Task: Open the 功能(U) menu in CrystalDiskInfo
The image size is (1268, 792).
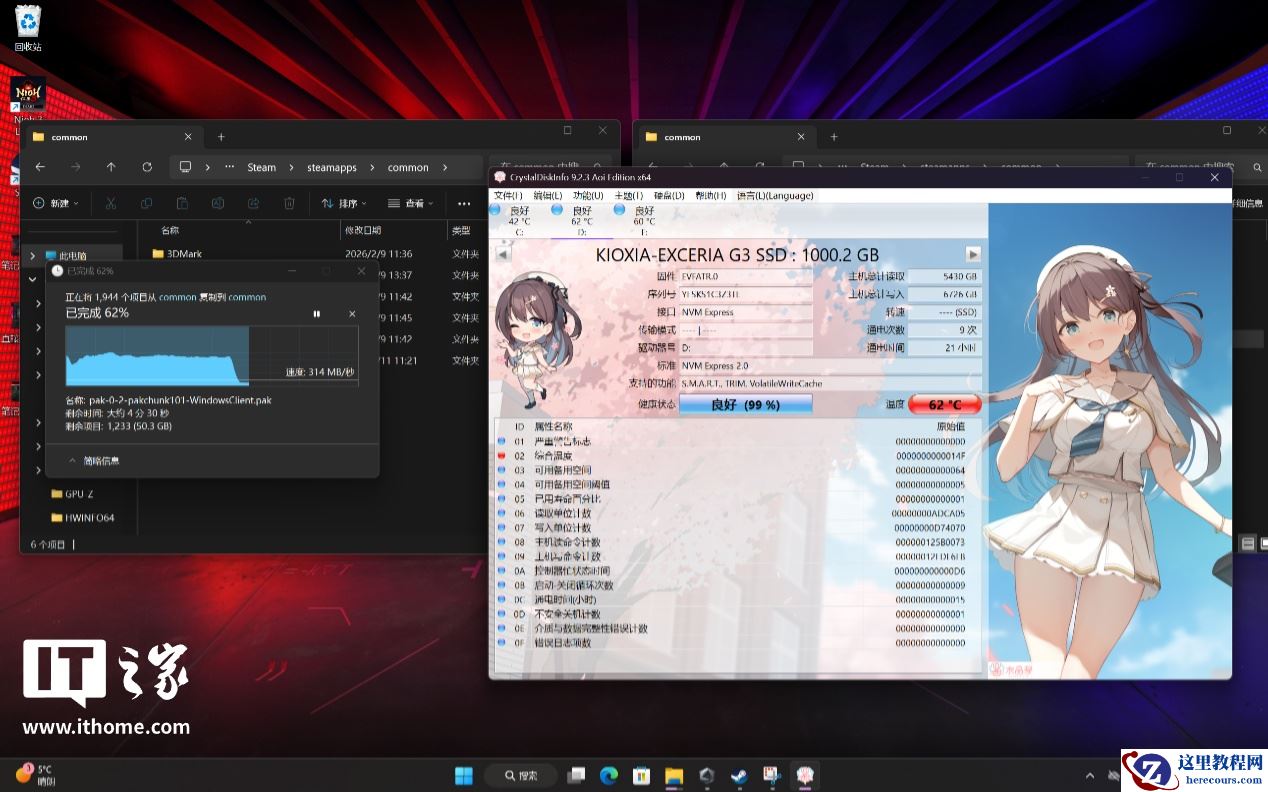Action: pos(587,195)
